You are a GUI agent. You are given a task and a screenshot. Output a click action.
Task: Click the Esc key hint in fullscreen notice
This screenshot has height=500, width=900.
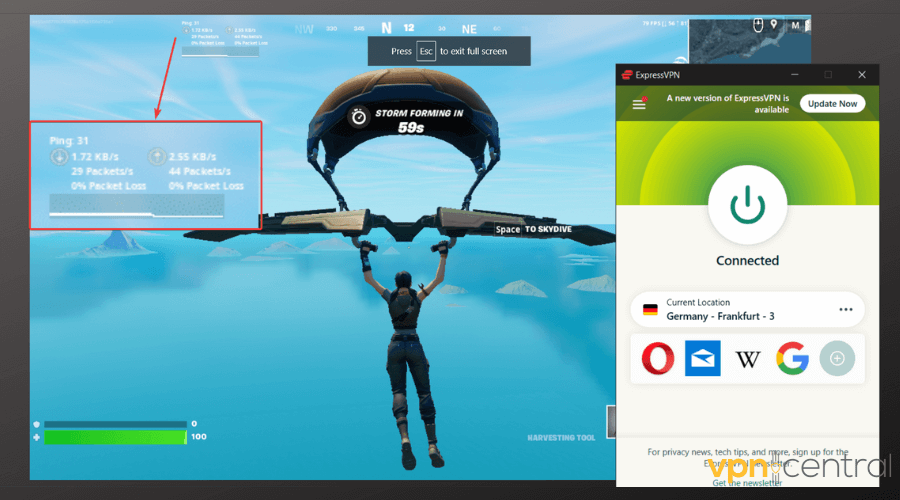tap(425, 51)
